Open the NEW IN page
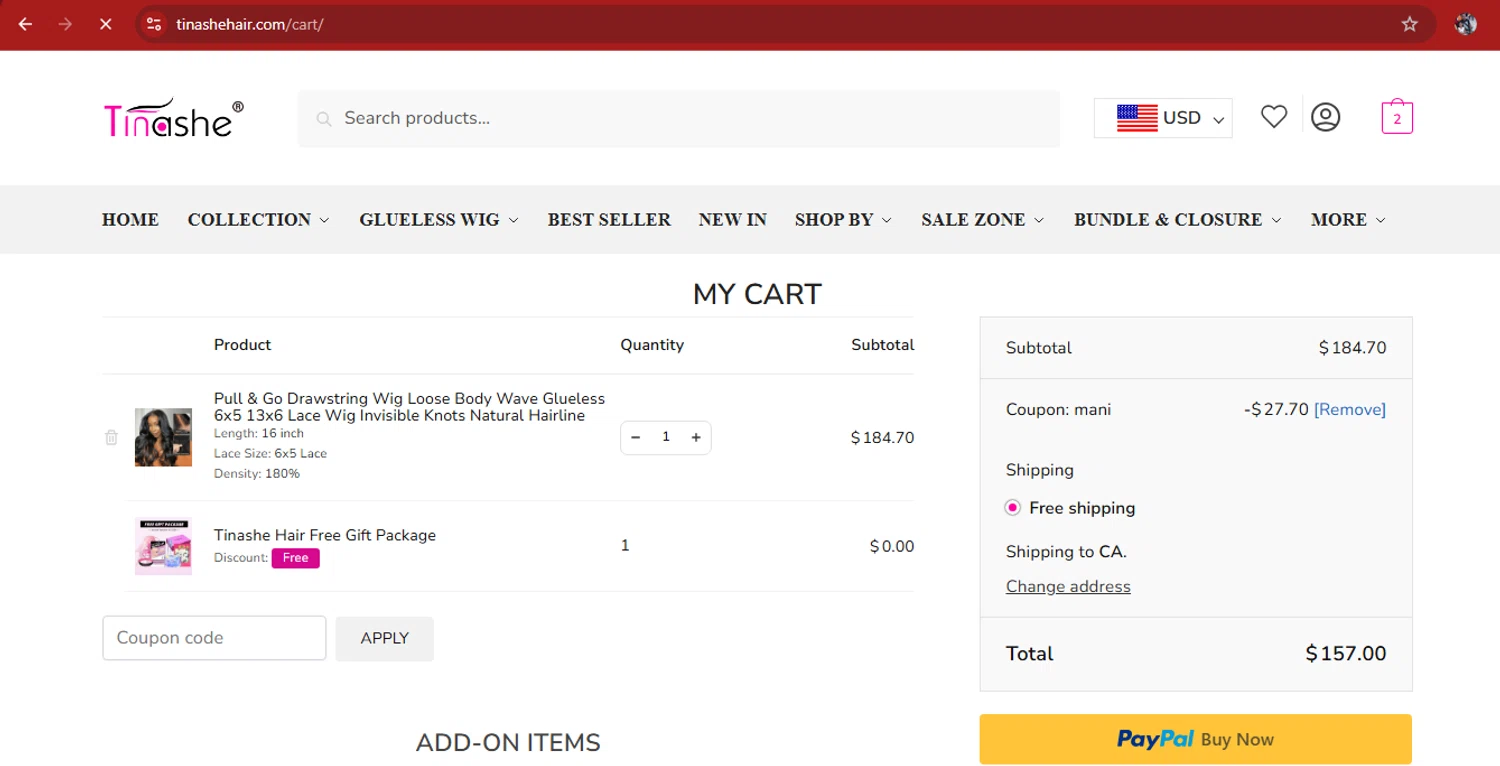Image resolution: width=1500 pixels, height=766 pixels. [733, 219]
